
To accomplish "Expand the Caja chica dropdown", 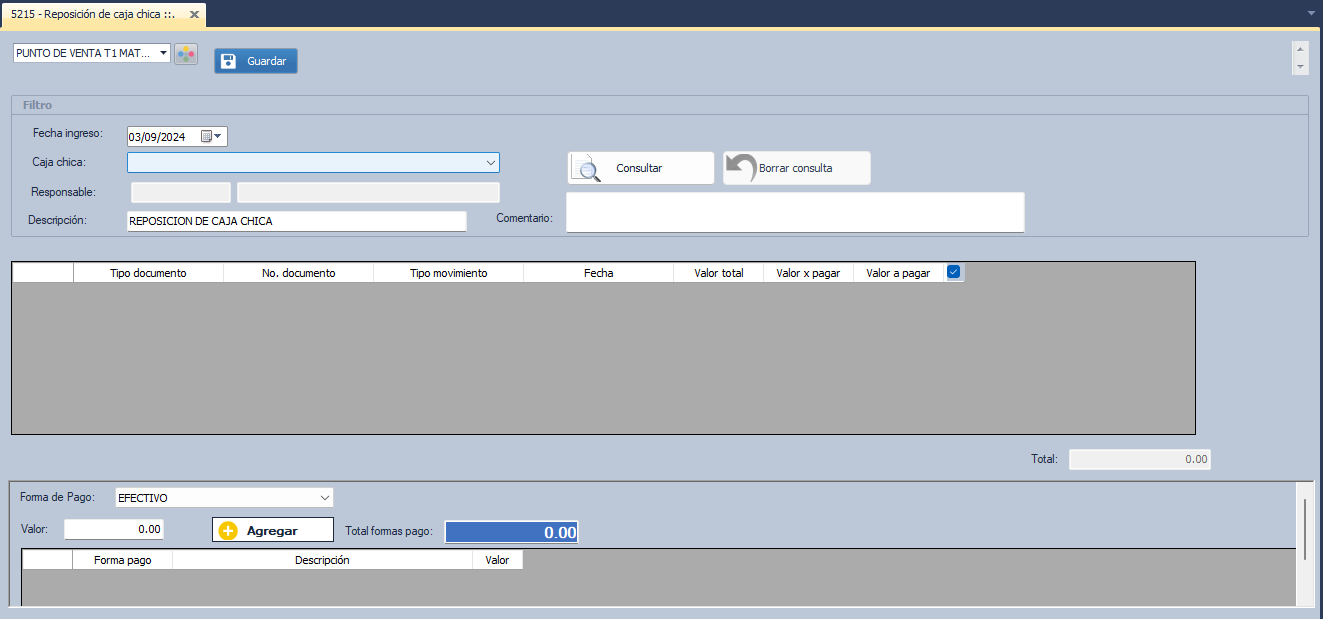I will coord(490,162).
